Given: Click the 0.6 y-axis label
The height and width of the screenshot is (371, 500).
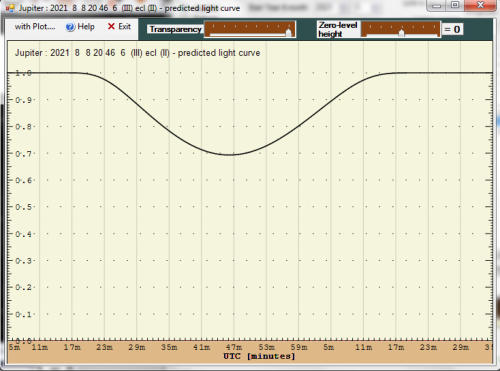Looking at the screenshot, I should point(23,180).
